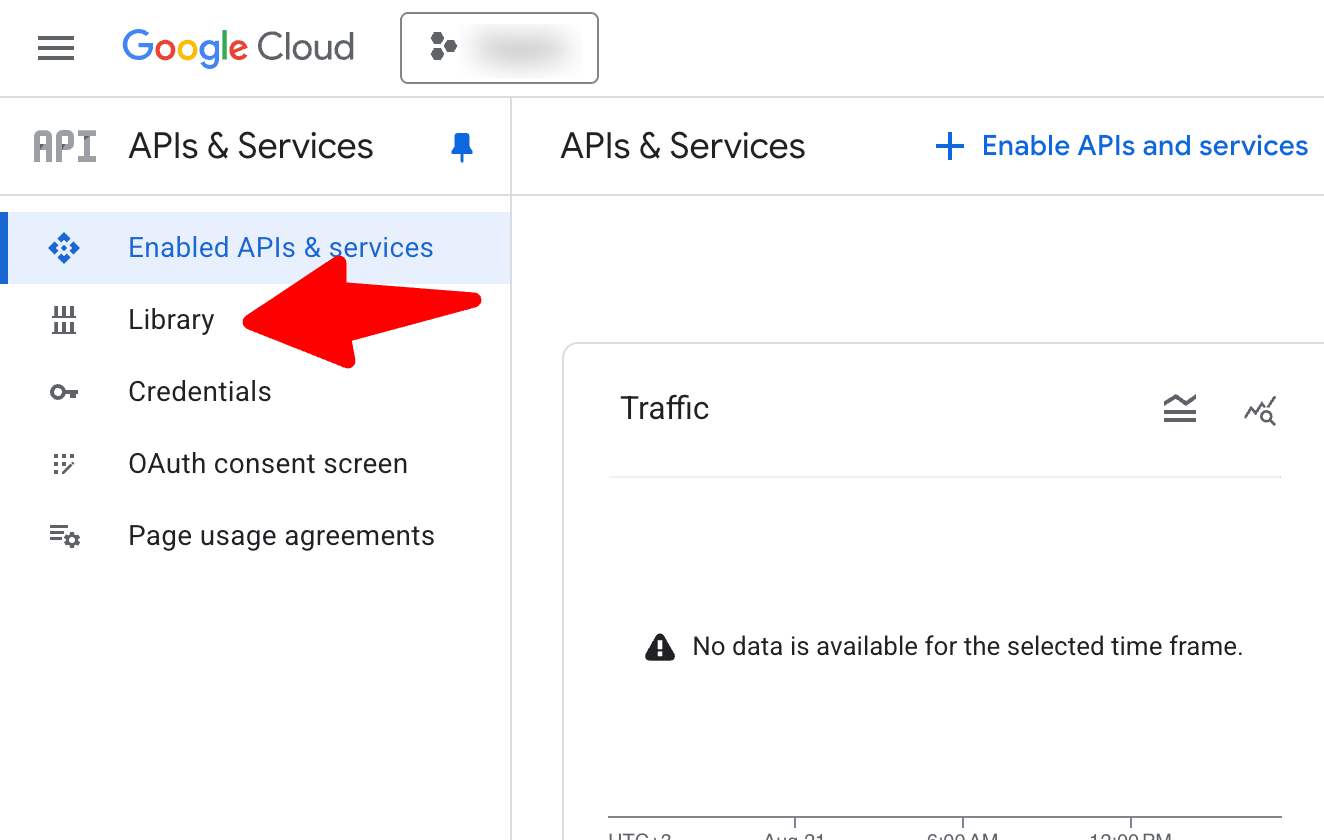
Task: Click the Credentials key icon
Action: point(64,392)
